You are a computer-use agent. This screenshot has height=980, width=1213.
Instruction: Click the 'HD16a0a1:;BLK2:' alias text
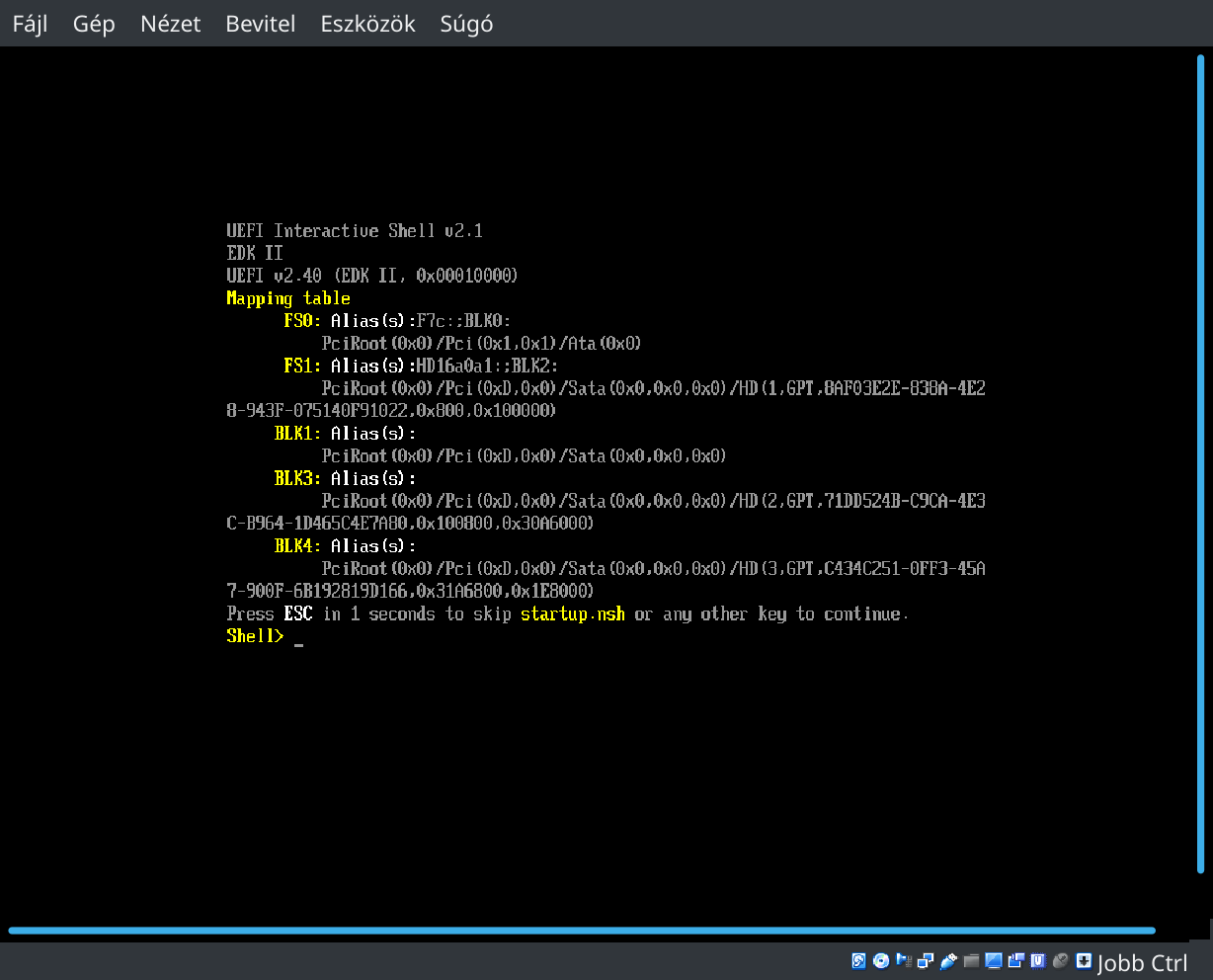488,366
